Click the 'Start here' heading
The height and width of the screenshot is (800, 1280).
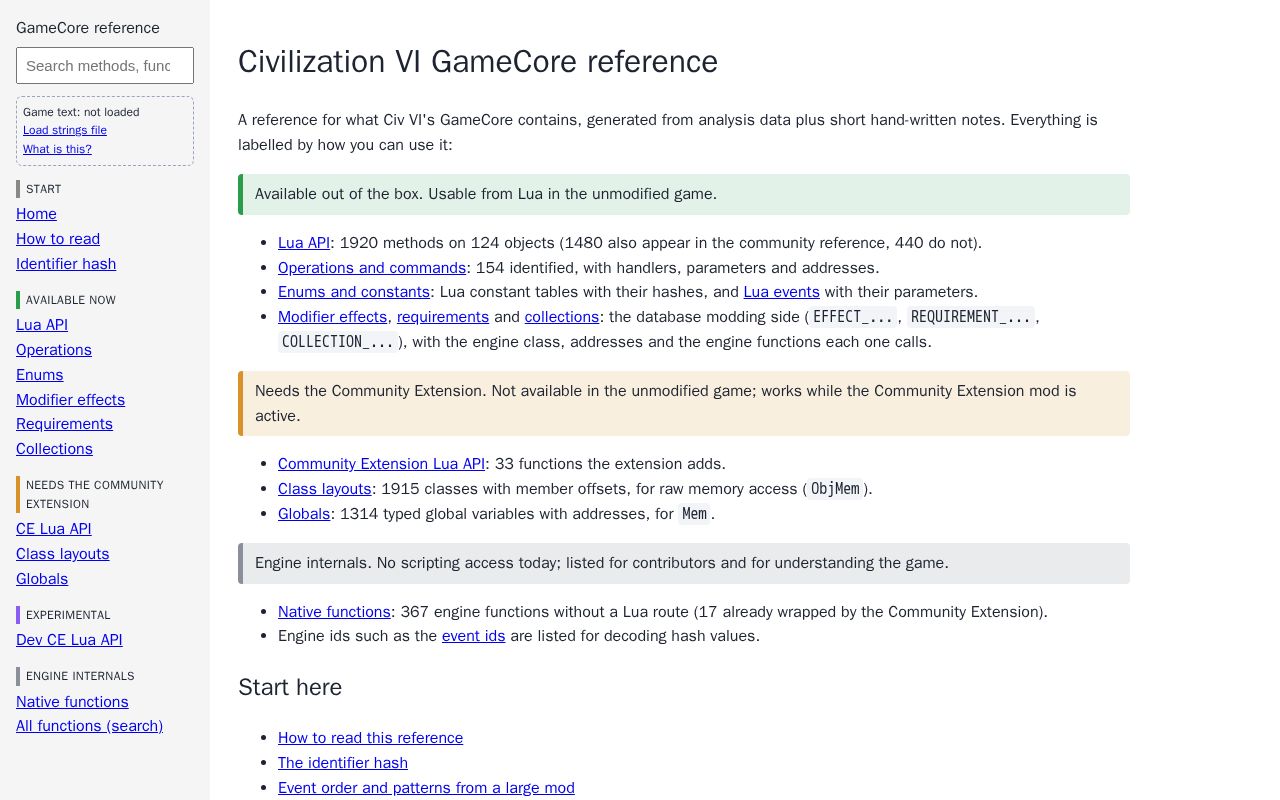[x=290, y=687]
